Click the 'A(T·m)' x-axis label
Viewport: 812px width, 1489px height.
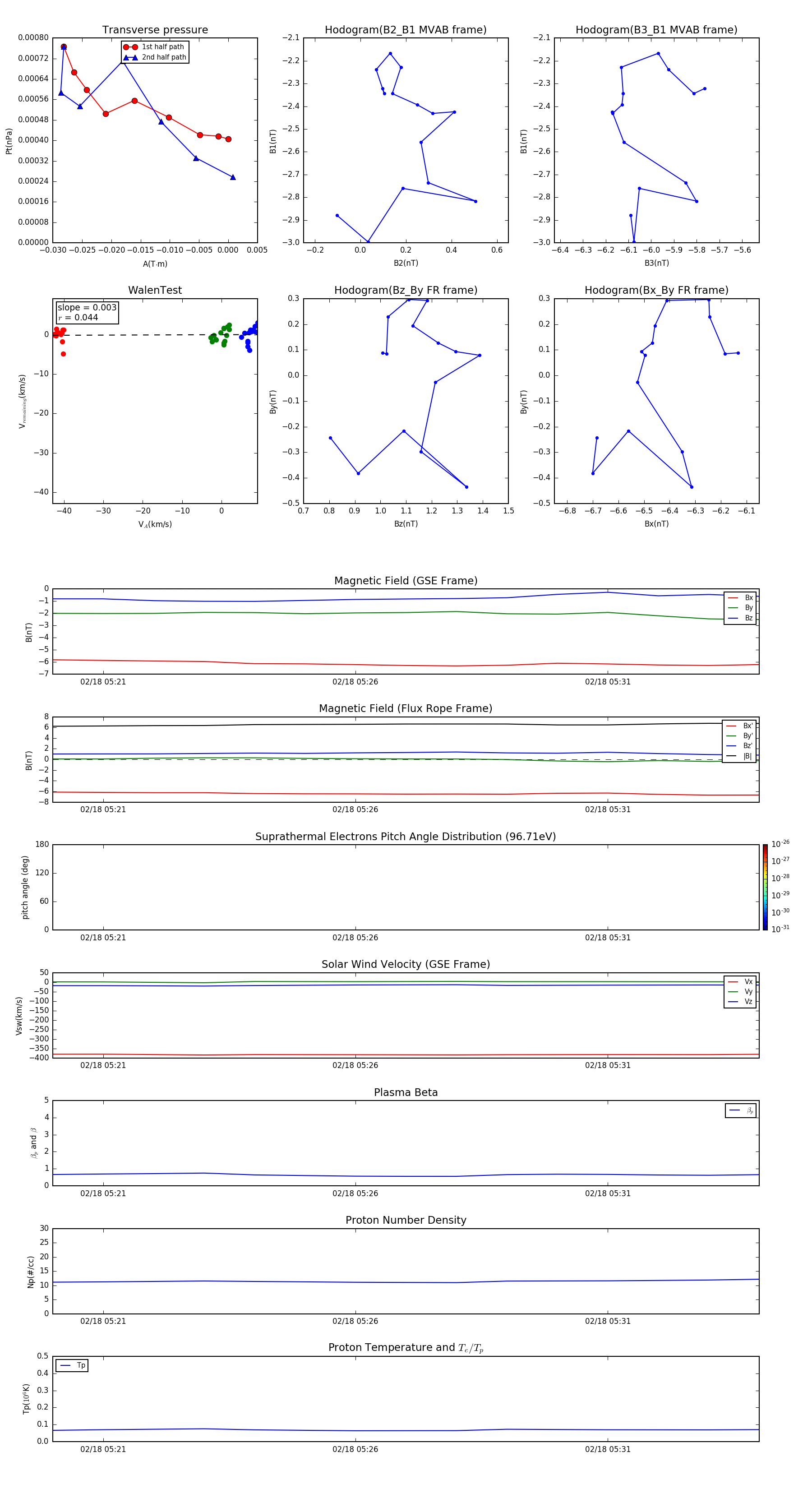click(x=155, y=264)
